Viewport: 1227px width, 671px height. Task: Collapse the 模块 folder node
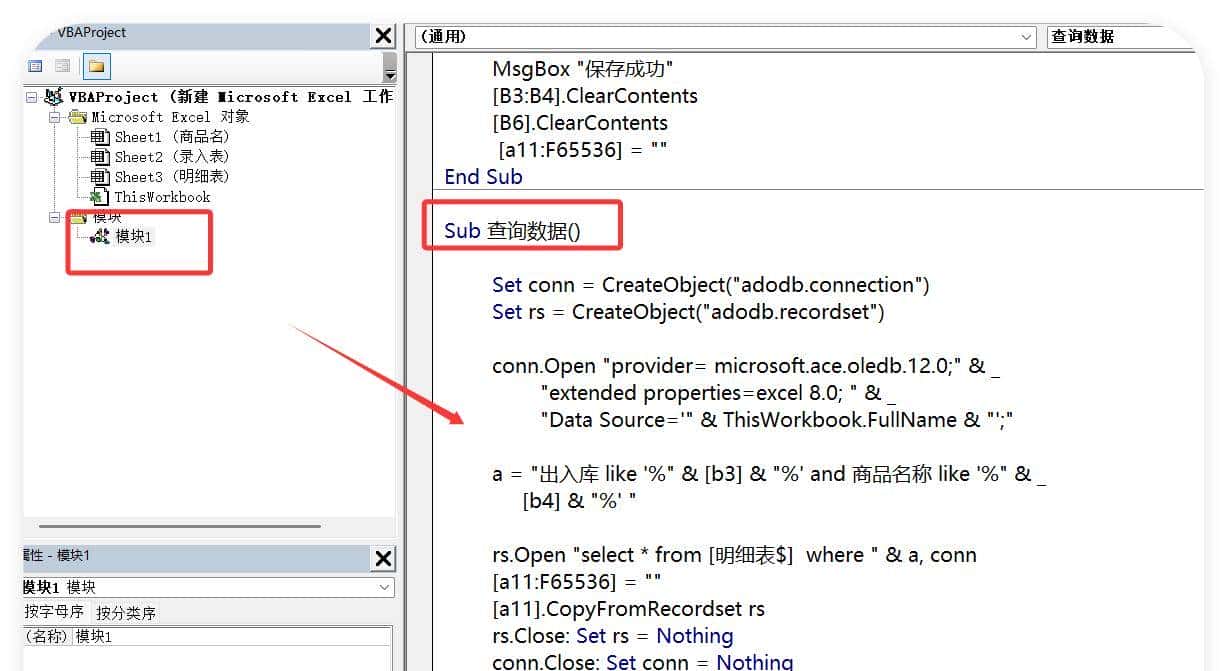coord(56,217)
